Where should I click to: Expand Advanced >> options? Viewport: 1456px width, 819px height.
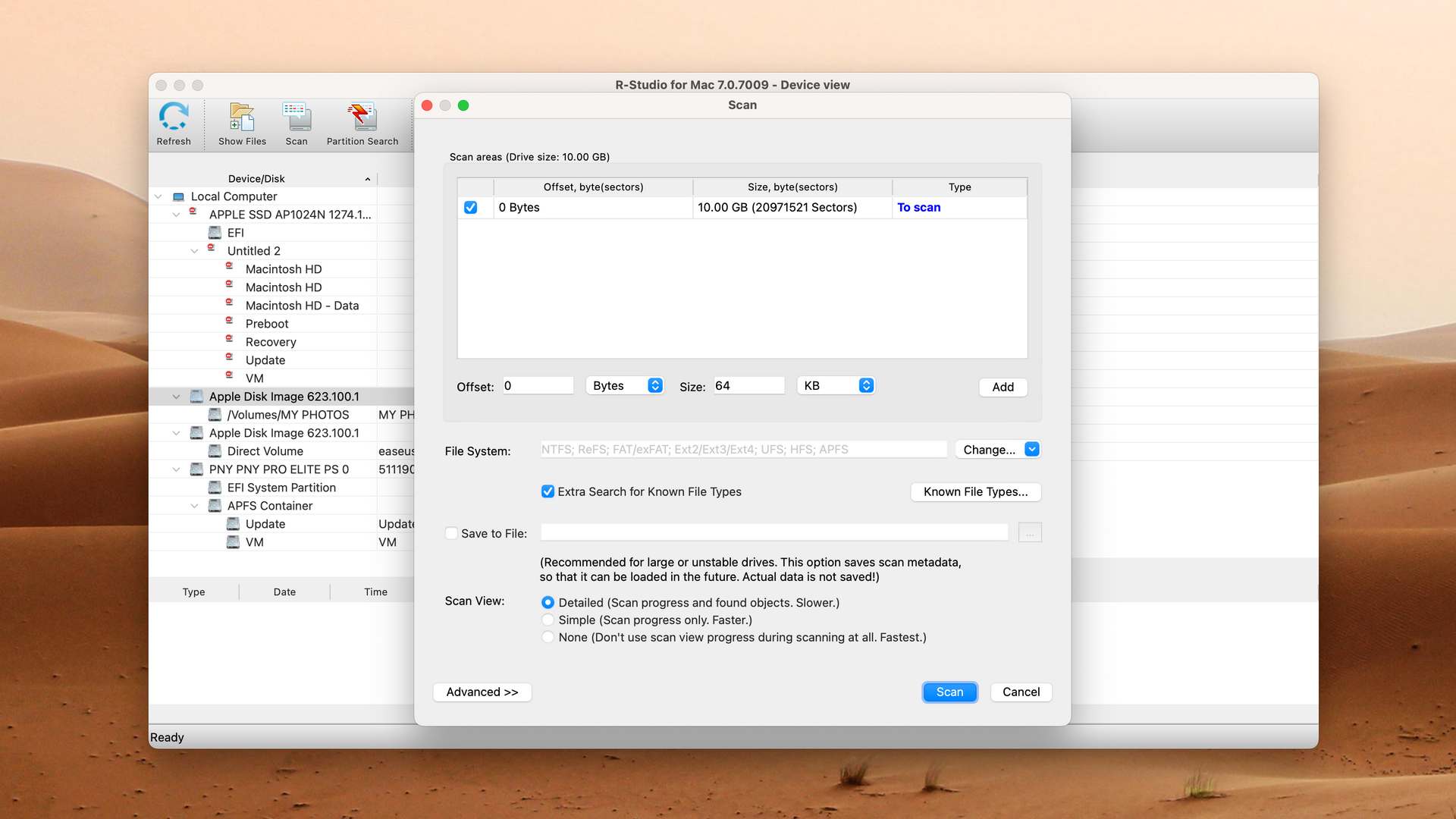coord(482,692)
